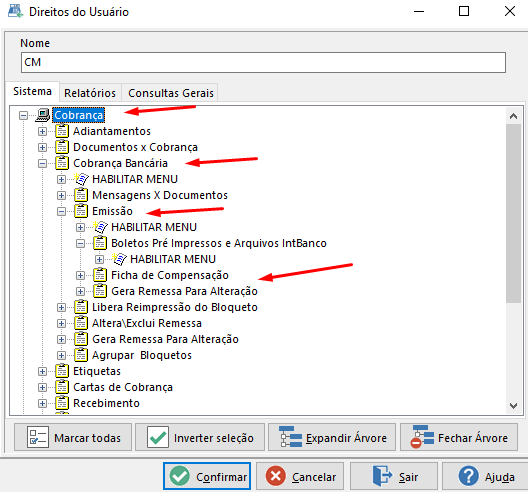Image resolution: width=528 pixels, height=492 pixels.
Task: Click the clipboard icon next to Adiantamentos
Action: 62,131
